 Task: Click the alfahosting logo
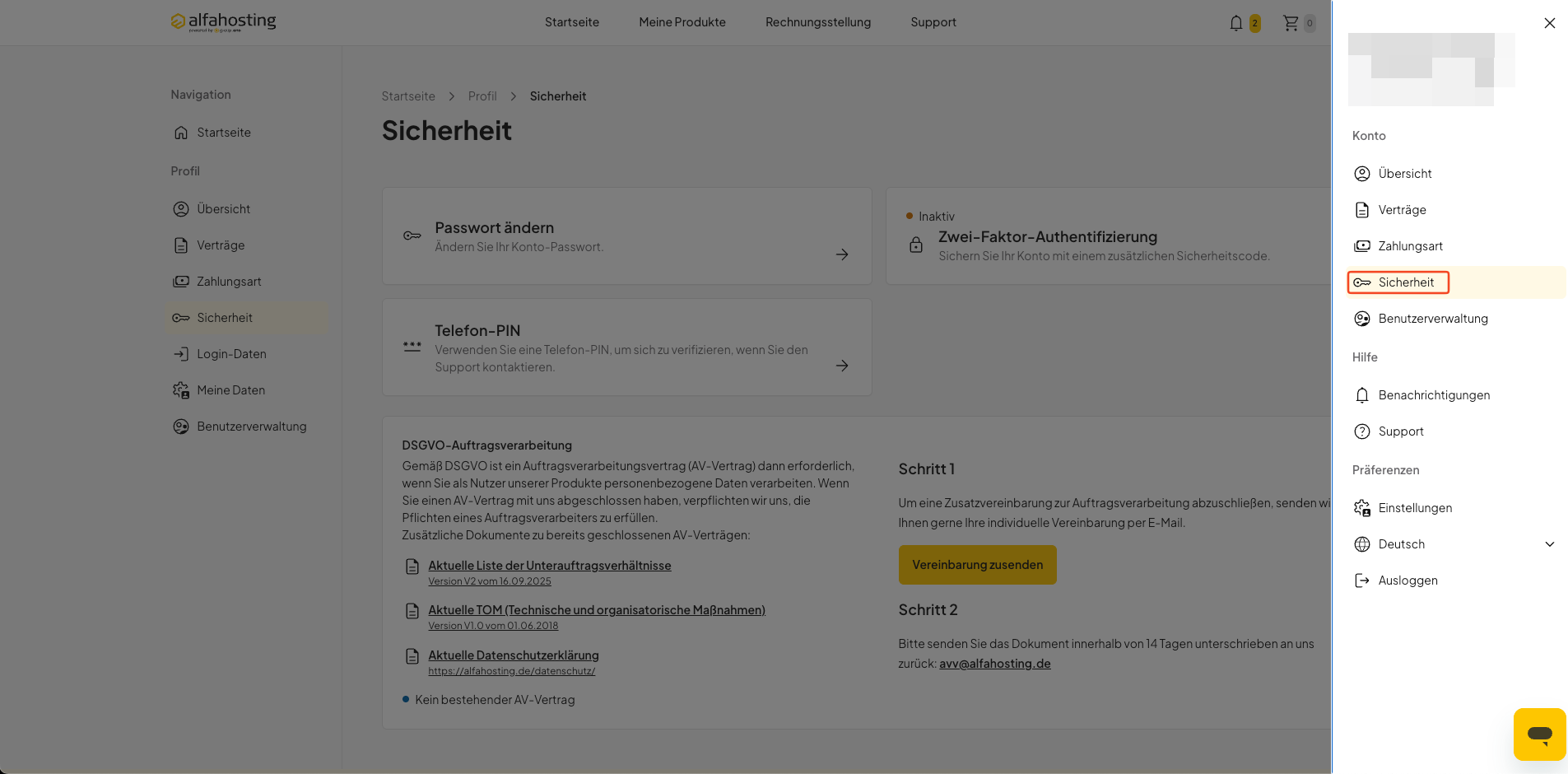(223, 21)
